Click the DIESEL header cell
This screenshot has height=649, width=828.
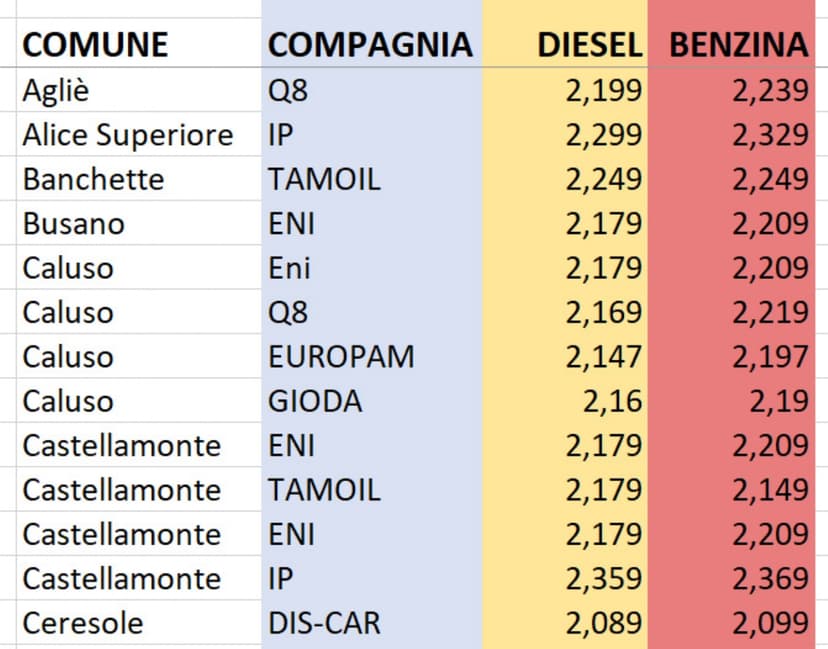(x=588, y=45)
